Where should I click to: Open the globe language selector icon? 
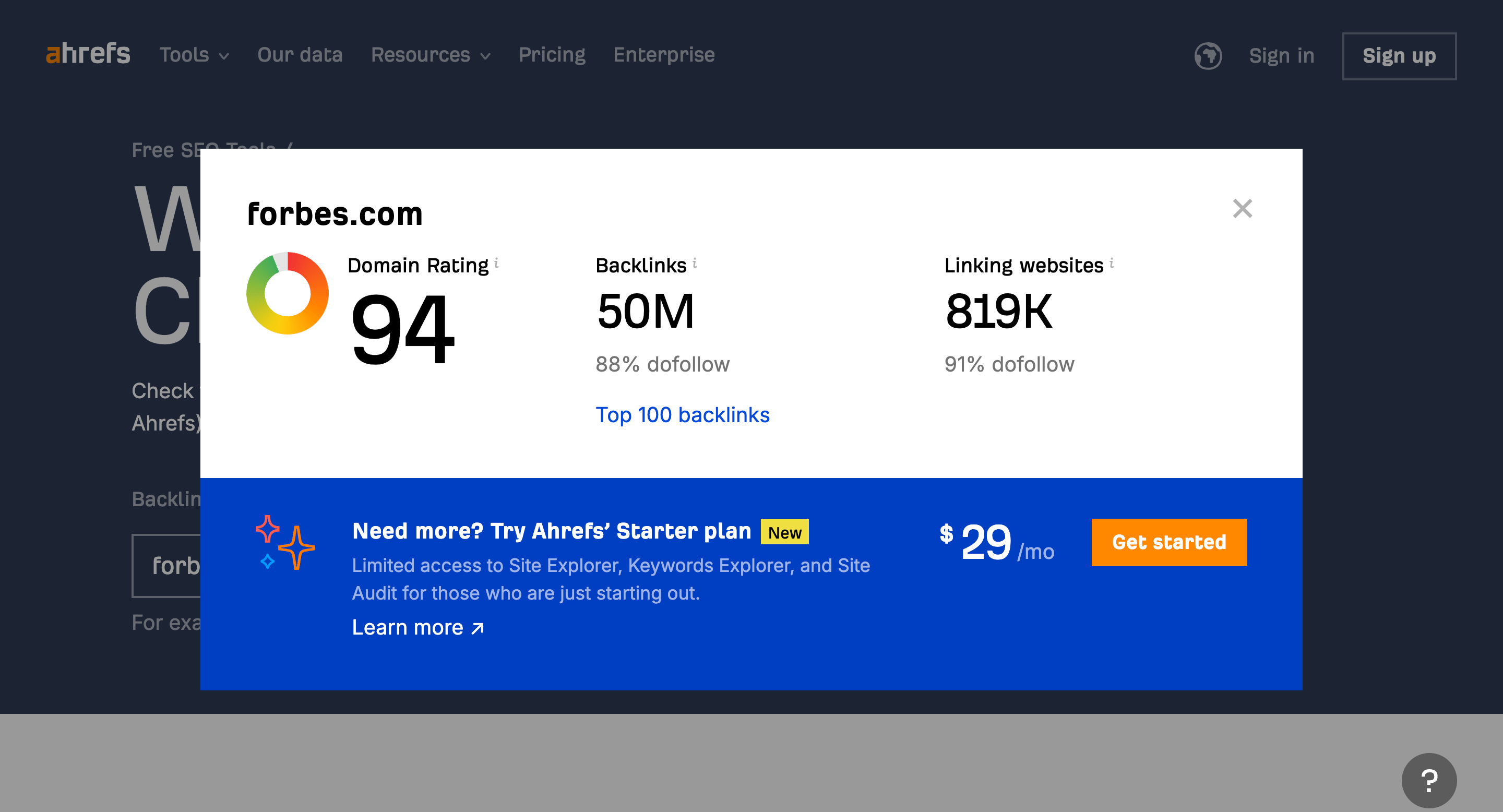point(1208,55)
